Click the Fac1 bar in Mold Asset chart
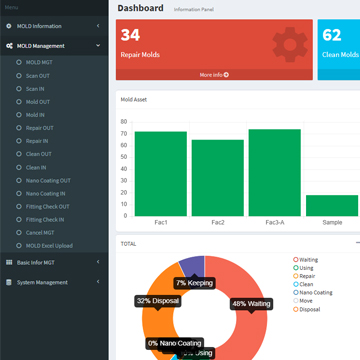 point(161,174)
